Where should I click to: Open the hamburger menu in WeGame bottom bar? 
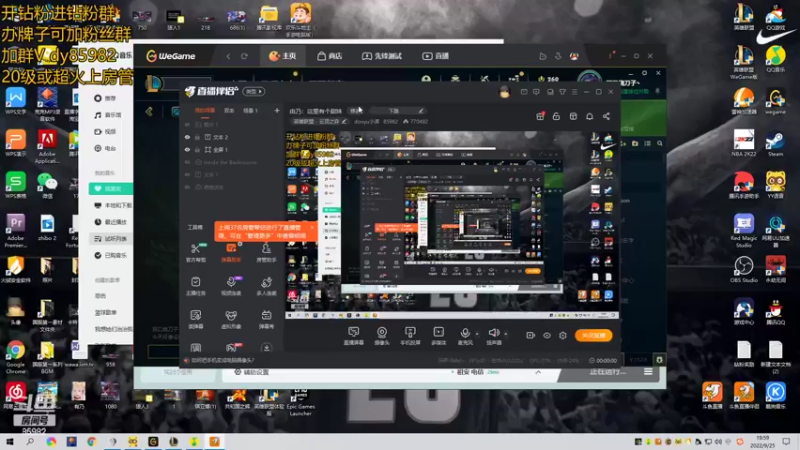pos(648,372)
